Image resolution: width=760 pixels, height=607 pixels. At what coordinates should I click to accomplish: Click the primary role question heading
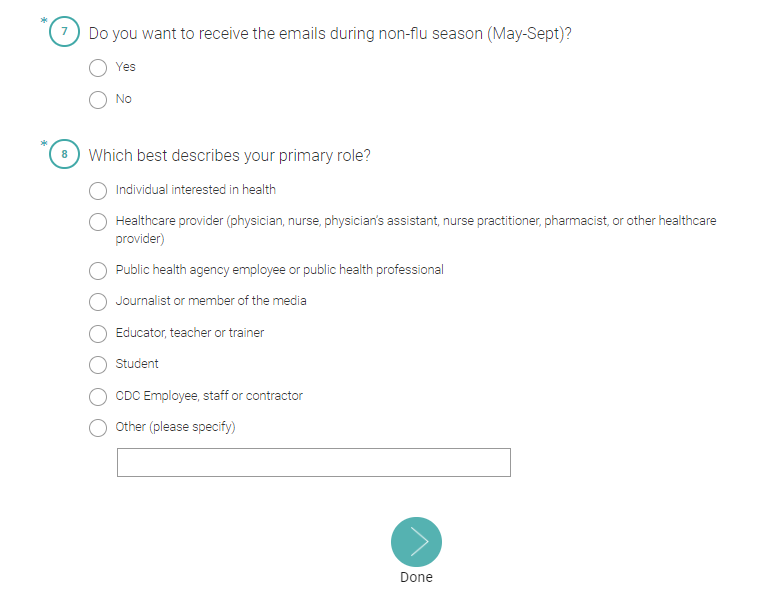pyautogui.click(x=229, y=155)
